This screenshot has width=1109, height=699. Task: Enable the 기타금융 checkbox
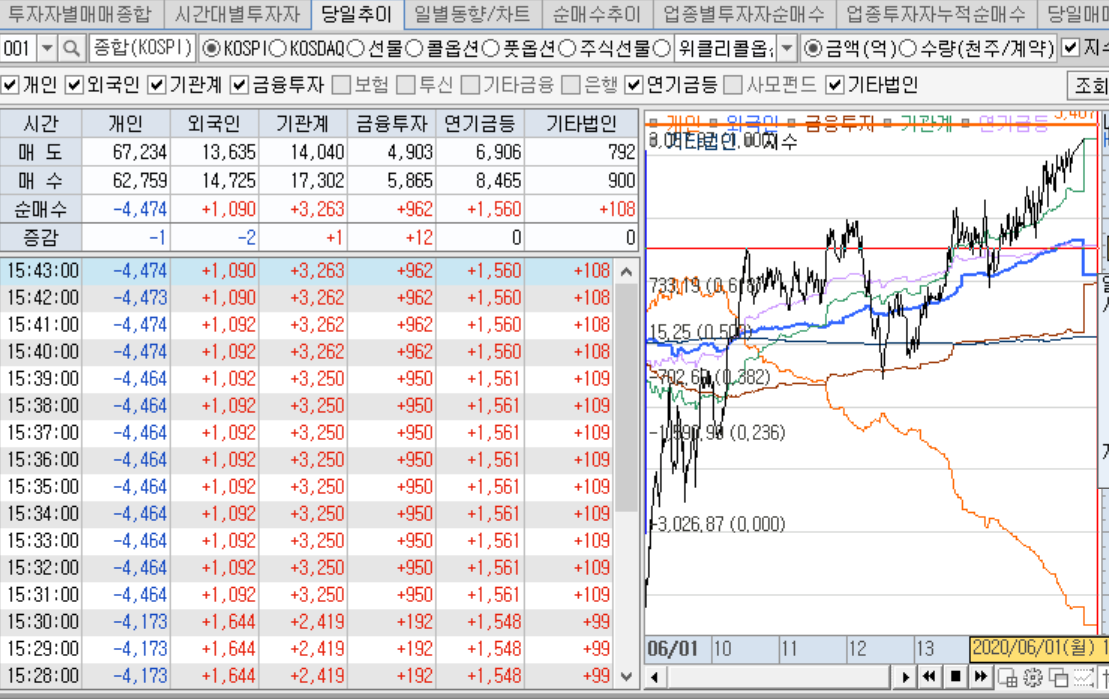tap(470, 86)
